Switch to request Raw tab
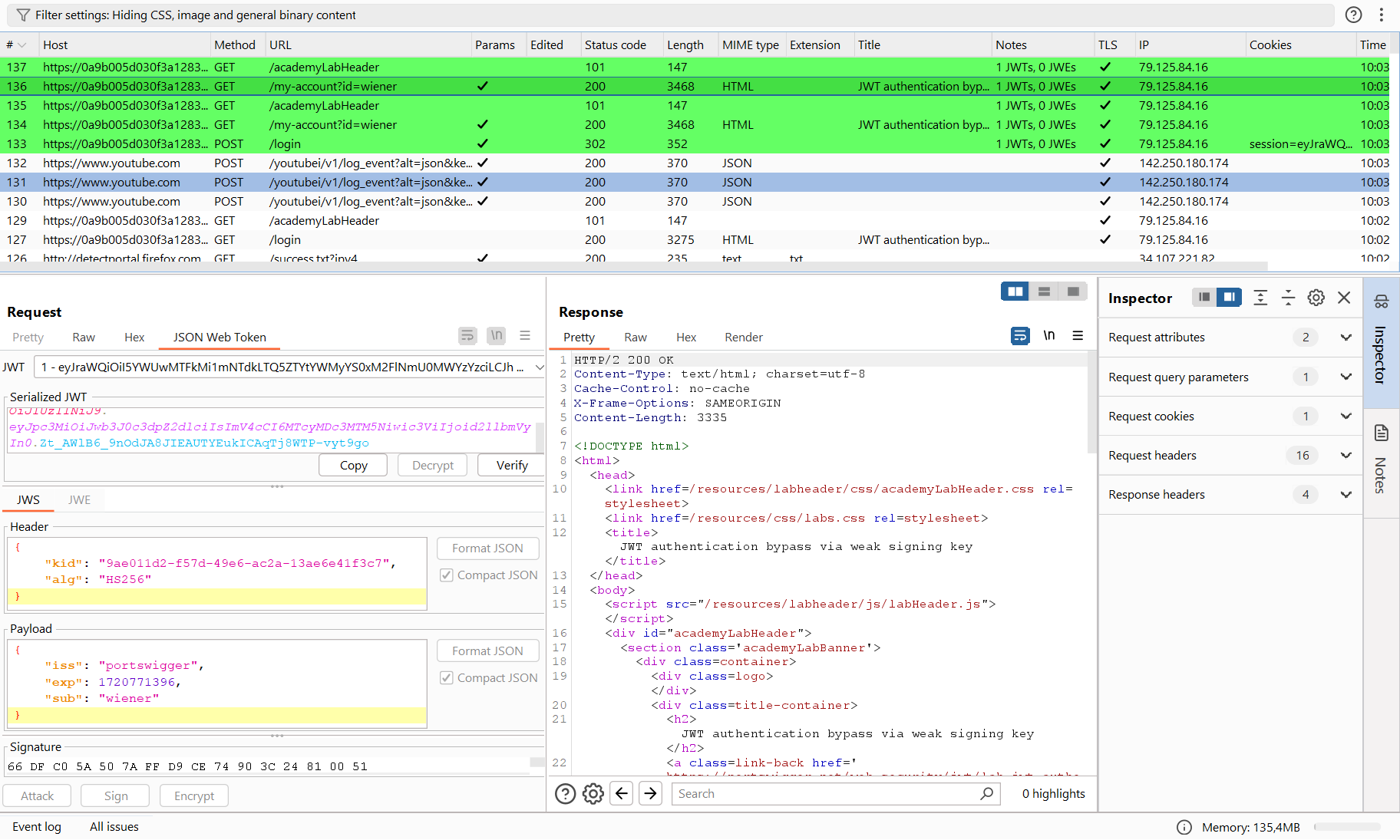1400x840 pixels. (84, 338)
